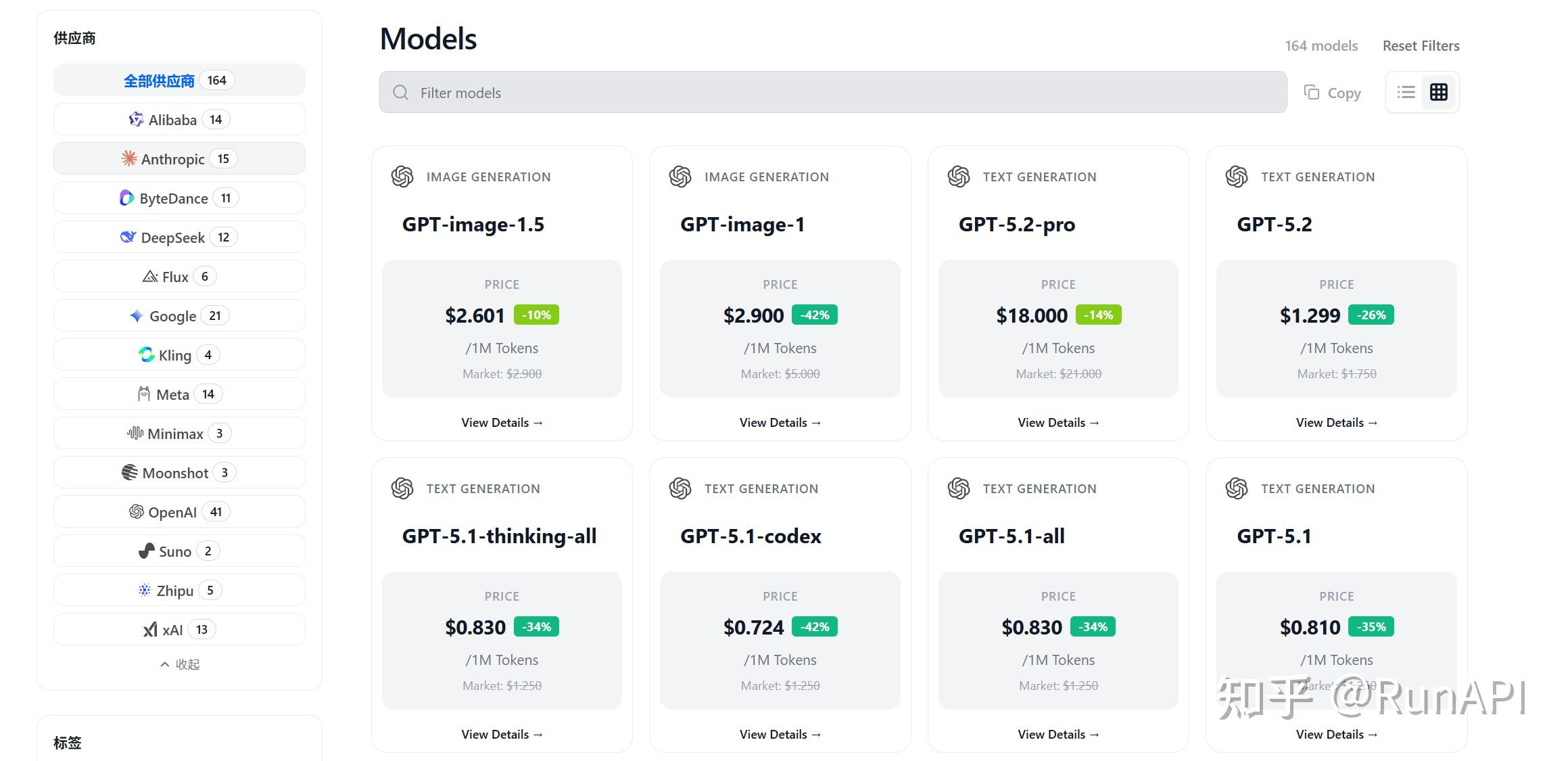This screenshot has width=1568, height=761.
Task: Filter models by ByteDance provider
Action: [x=179, y=198]
